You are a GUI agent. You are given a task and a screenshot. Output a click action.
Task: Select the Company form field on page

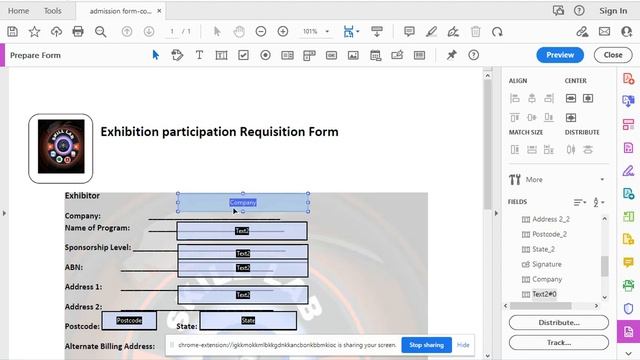pyautogui.click(x=243, y=202)
